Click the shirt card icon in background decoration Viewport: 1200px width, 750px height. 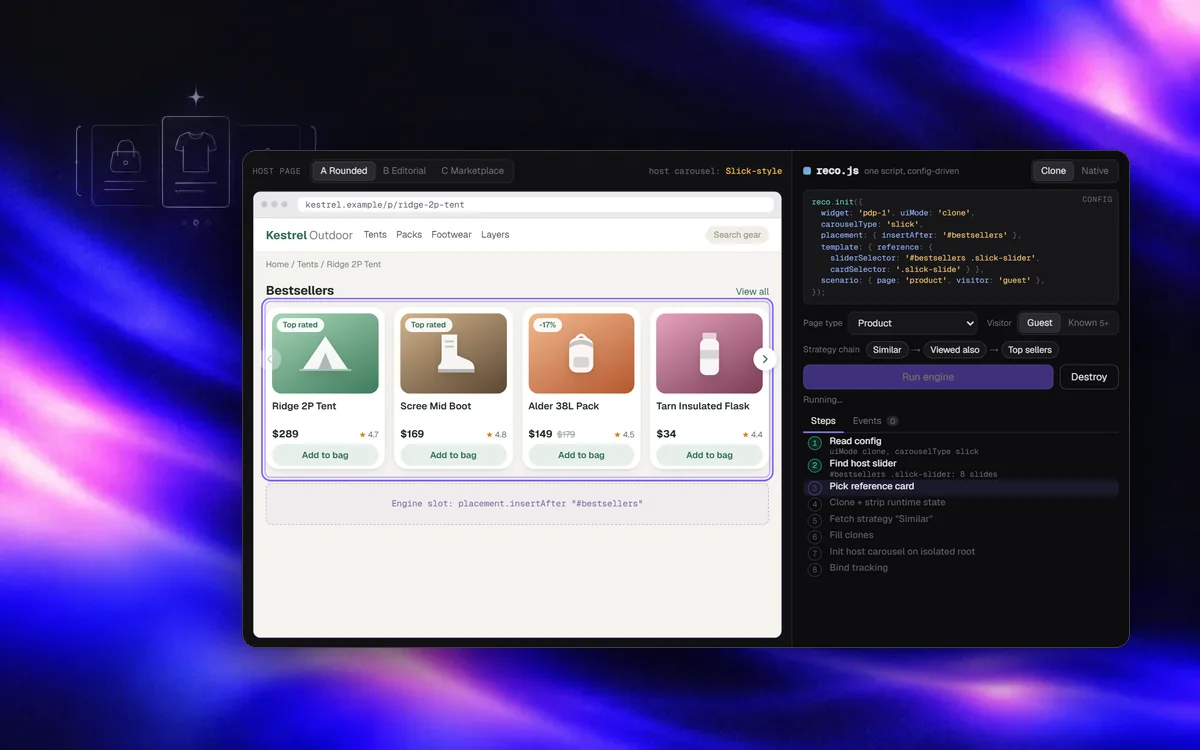click(x=196, y=162)
